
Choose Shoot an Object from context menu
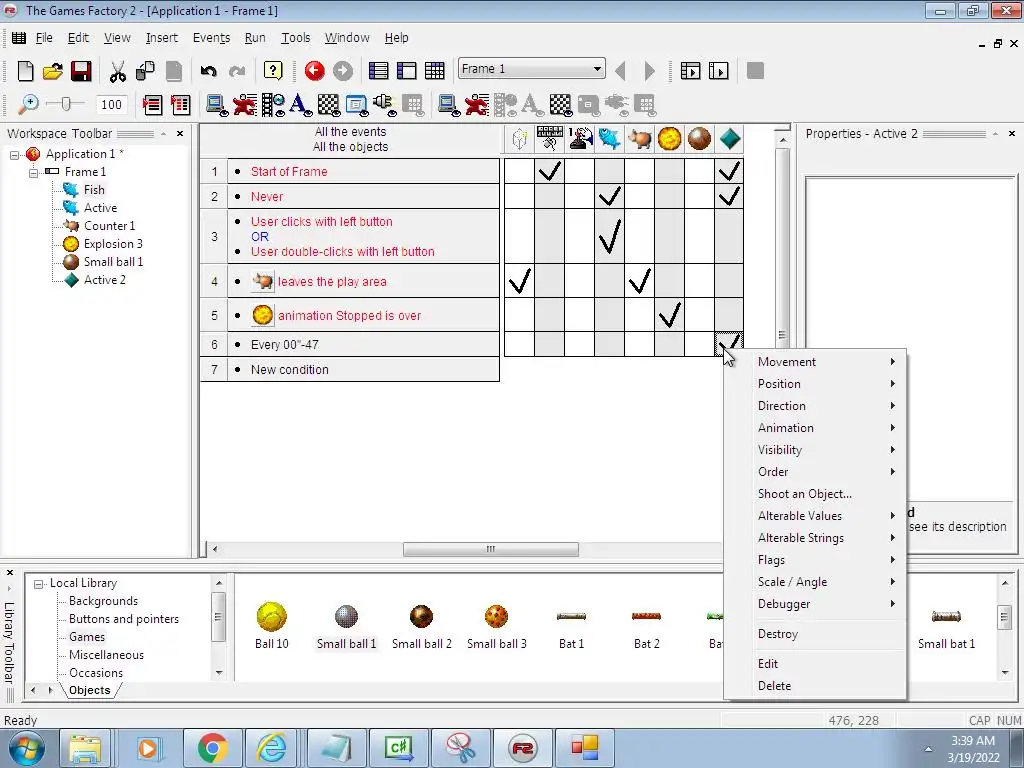coord(815,494)
